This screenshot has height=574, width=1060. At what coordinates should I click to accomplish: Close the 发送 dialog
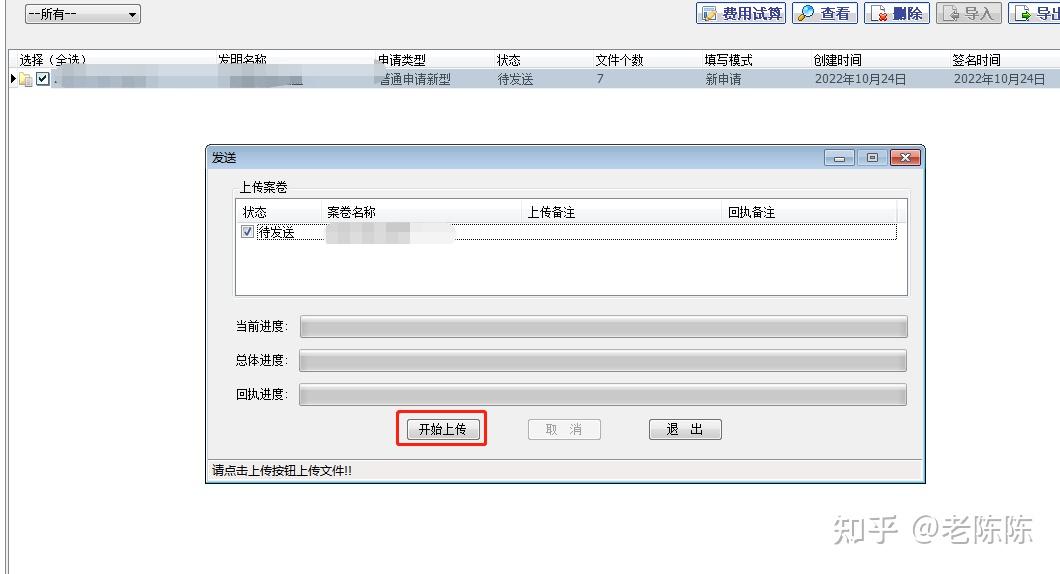(905, 158)
